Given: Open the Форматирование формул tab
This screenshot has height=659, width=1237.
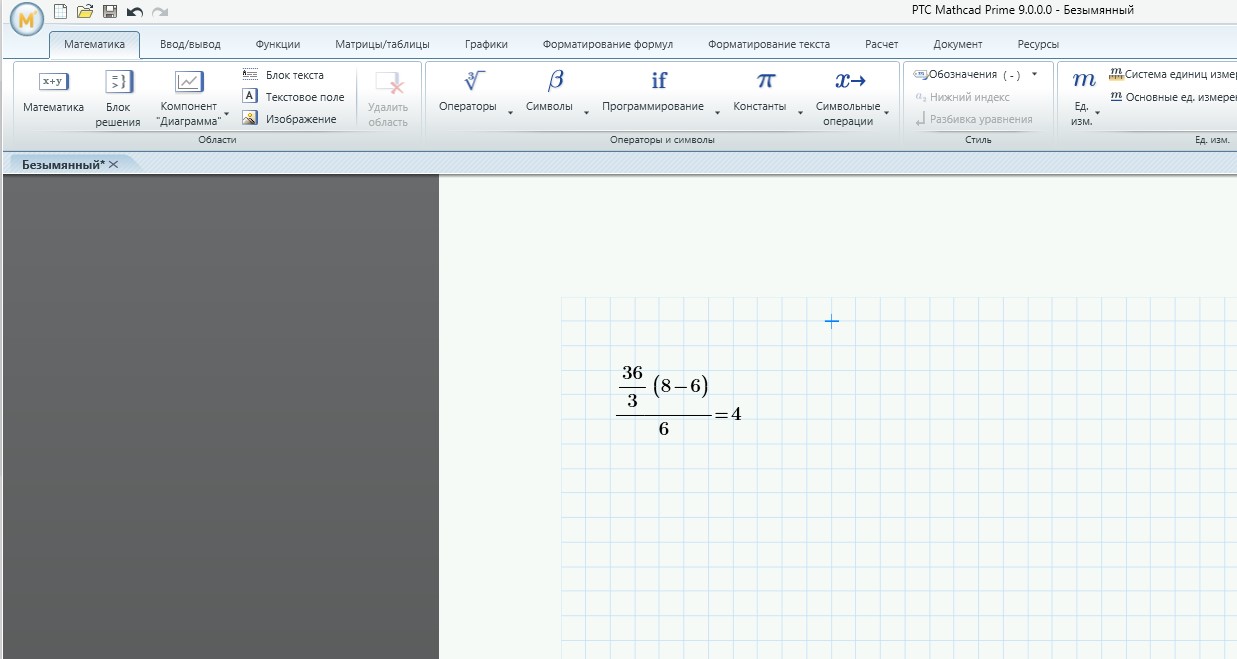Looking at the screenshot, I should (x=608, y=44).
